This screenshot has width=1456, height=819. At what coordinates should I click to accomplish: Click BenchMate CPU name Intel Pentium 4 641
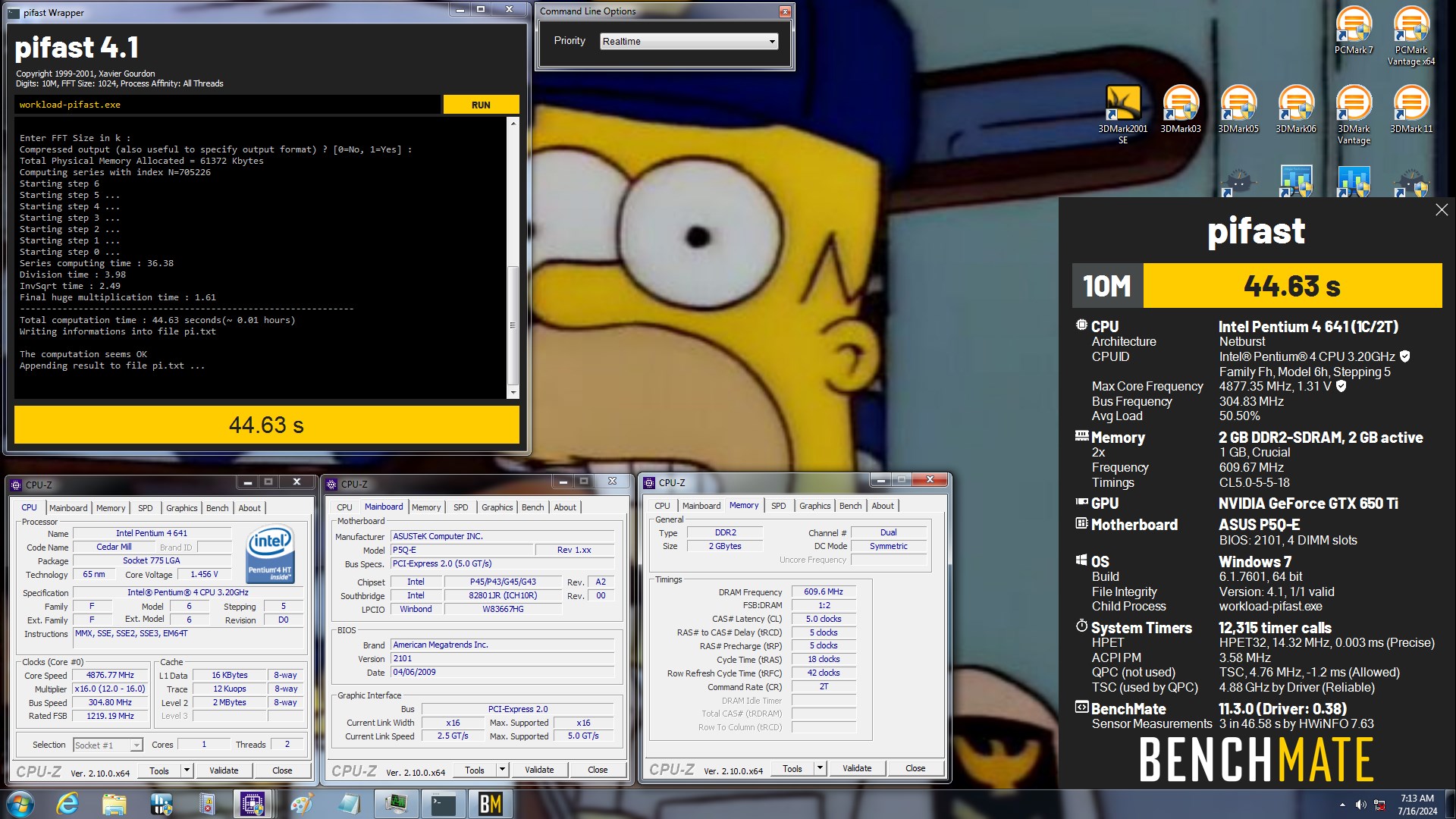click(x=1309, y=327)
